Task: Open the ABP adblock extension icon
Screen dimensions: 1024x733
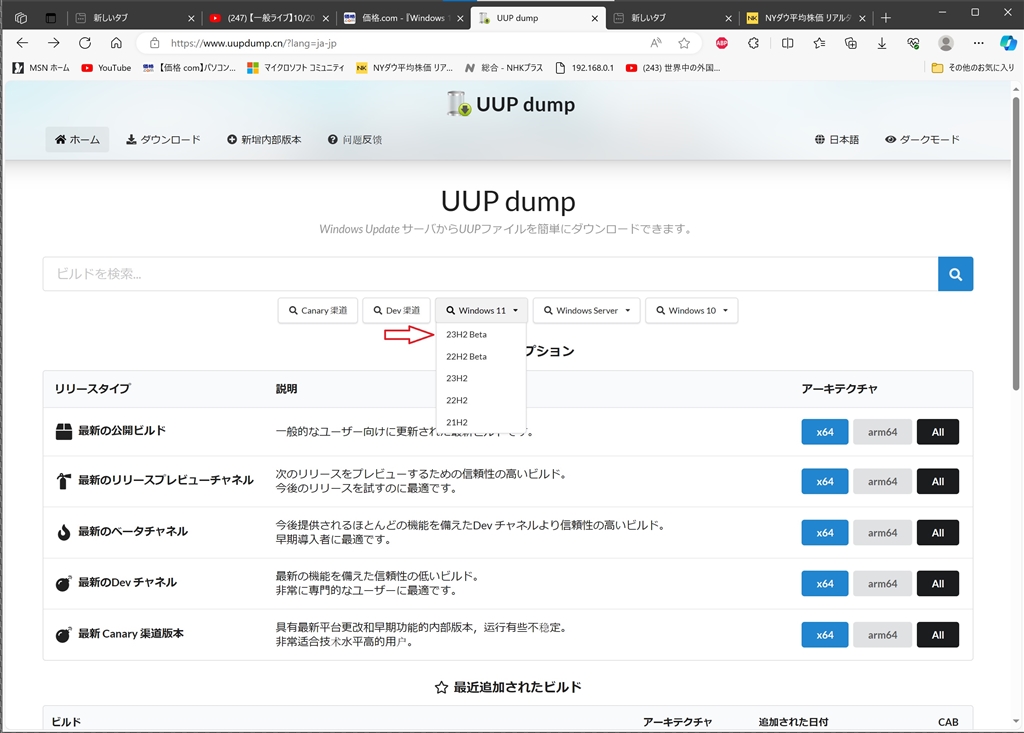Action: [x=722, y=43]
